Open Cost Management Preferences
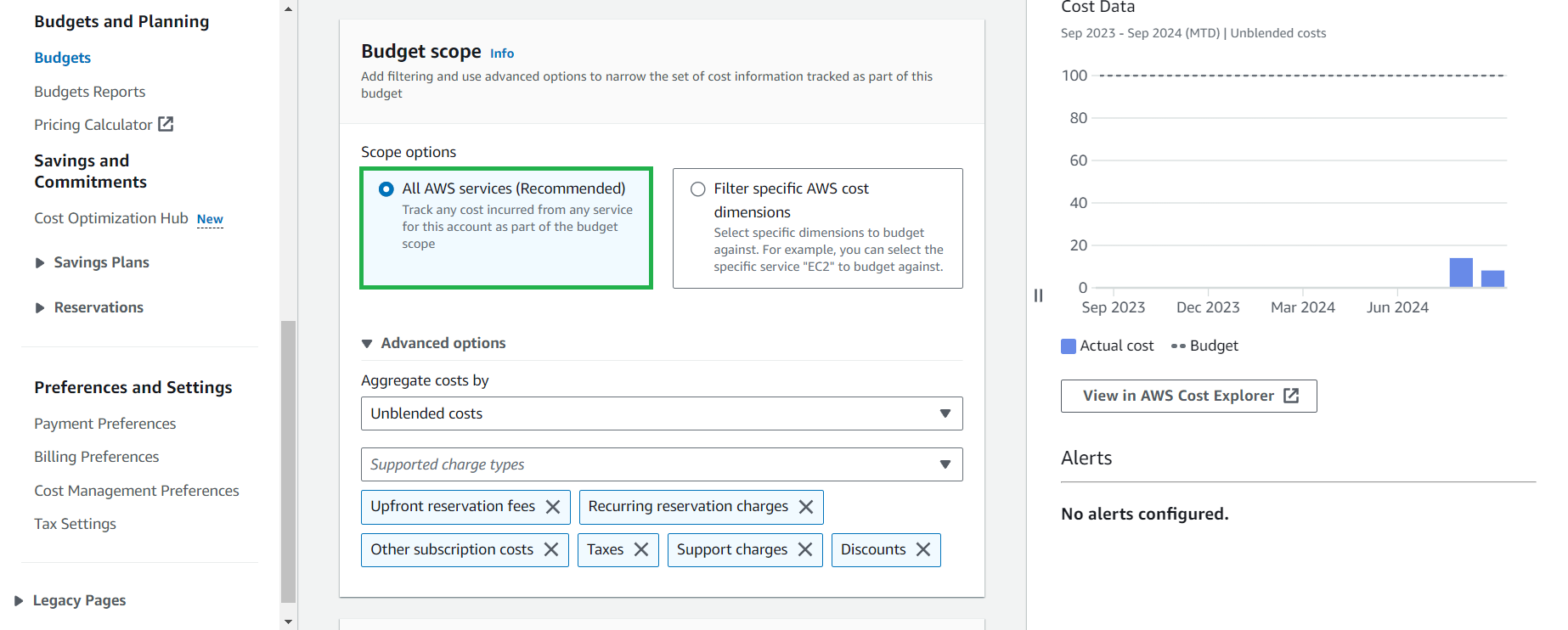This screenshot has height=630, width=1568. point(137,491)
